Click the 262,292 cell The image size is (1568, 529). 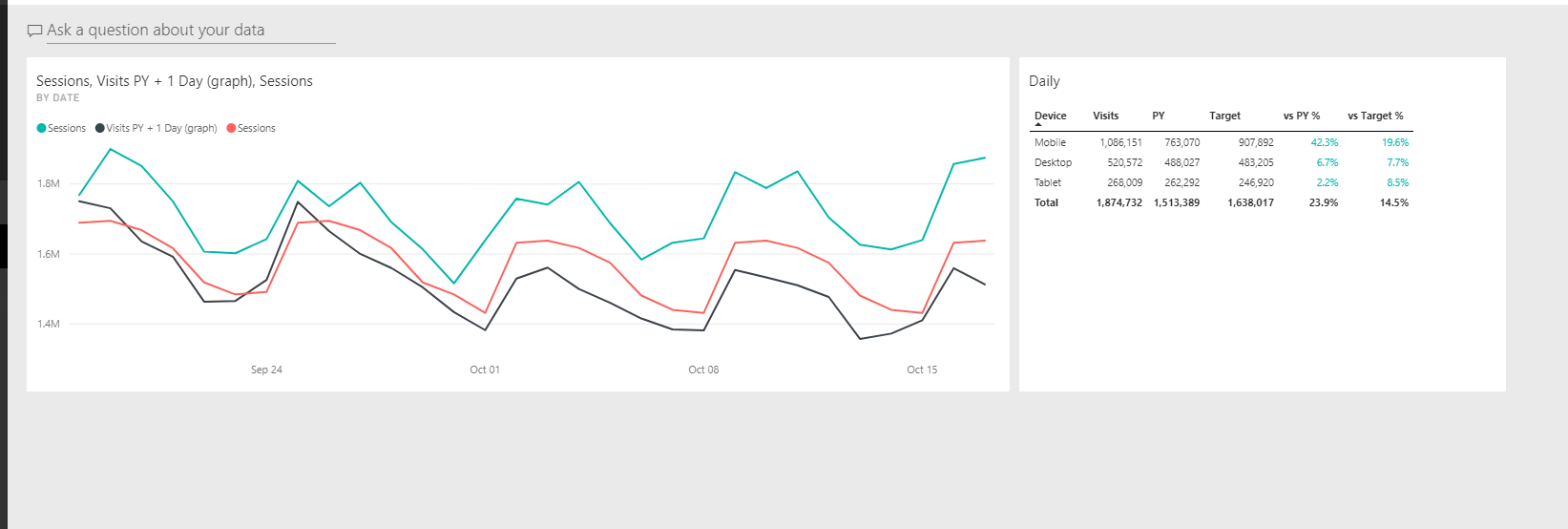[1181, 182]
